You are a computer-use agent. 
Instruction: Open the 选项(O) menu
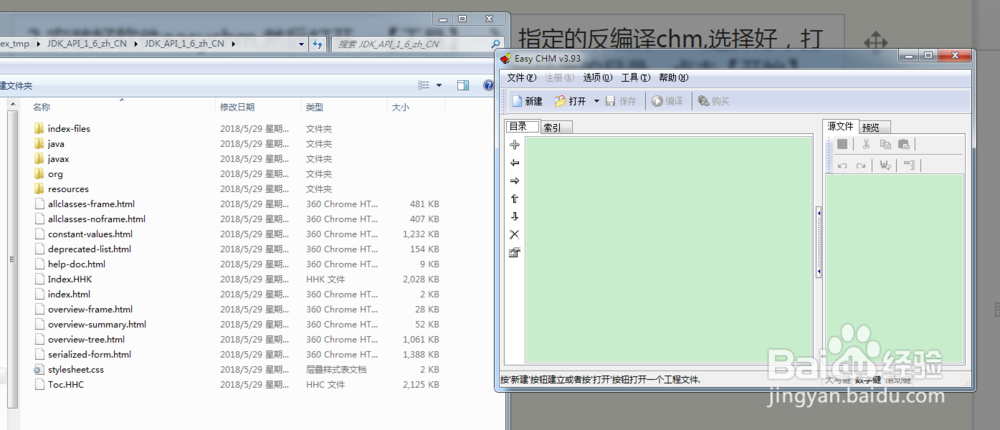click(x=598, y=78)
